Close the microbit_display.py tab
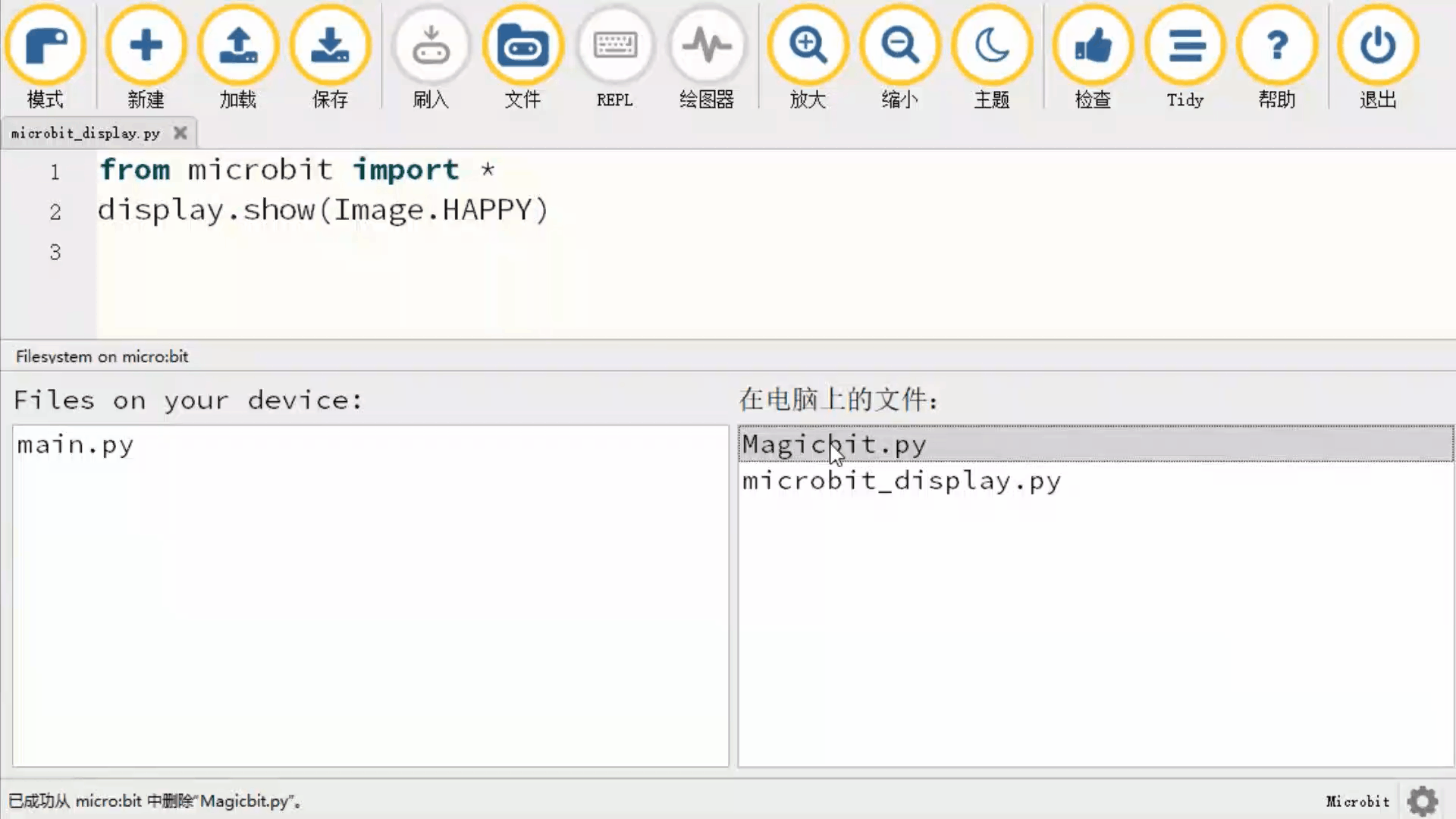This screenshot has width=1456, height=819. [180, 133]
